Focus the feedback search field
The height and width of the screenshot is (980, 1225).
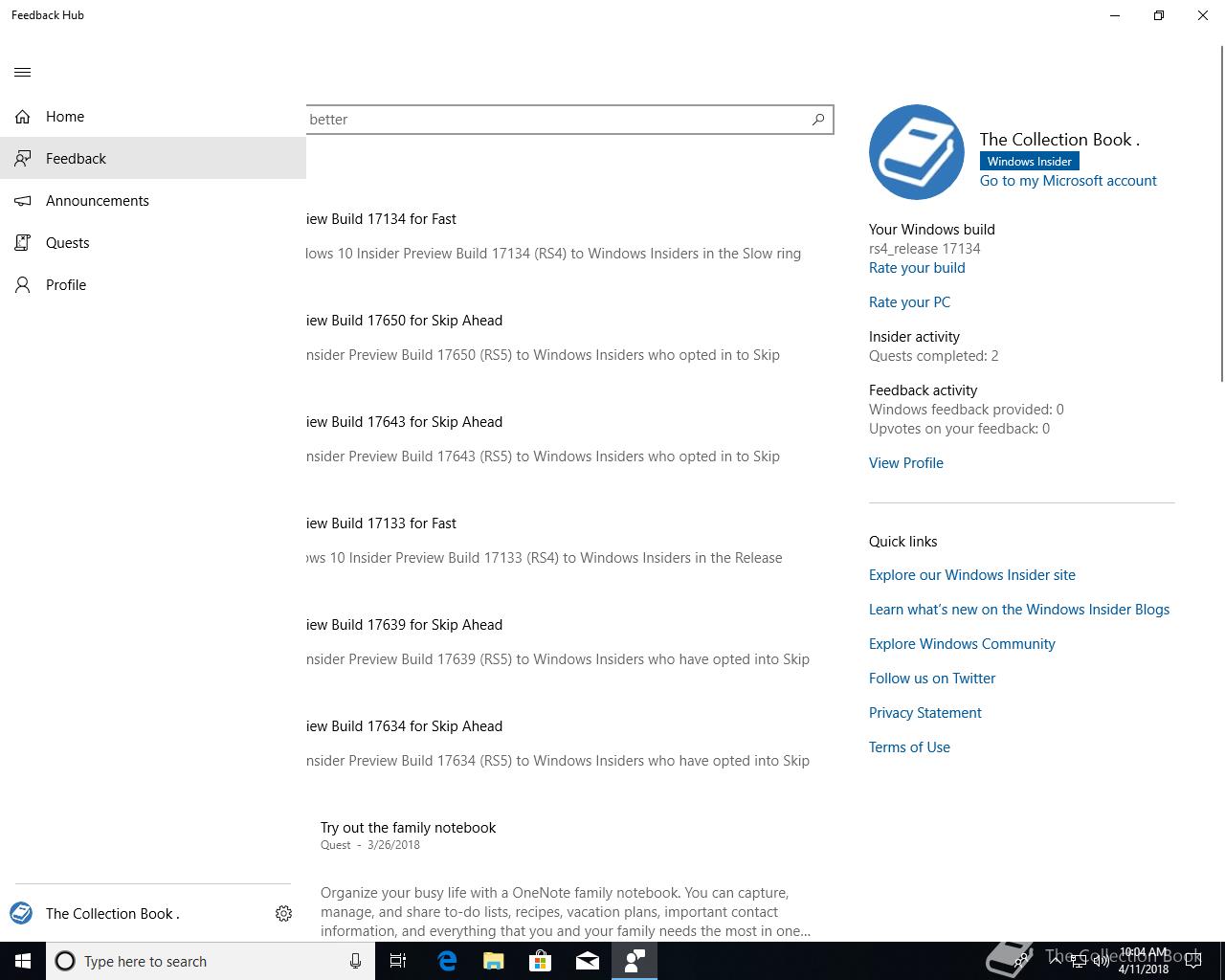pyautogui.click(x=570, y=120)
